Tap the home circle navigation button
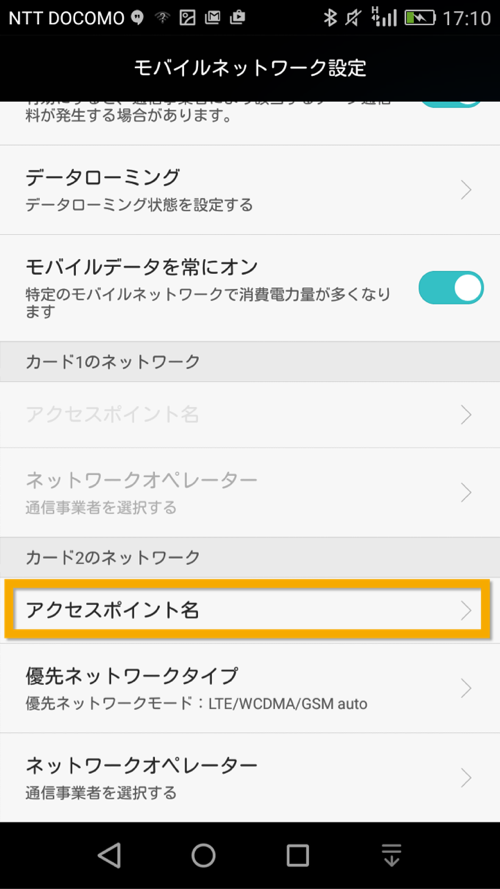Image resolution: width=500 pixels, height=889 pixels. pyautogui.click(x=203, y=854)
